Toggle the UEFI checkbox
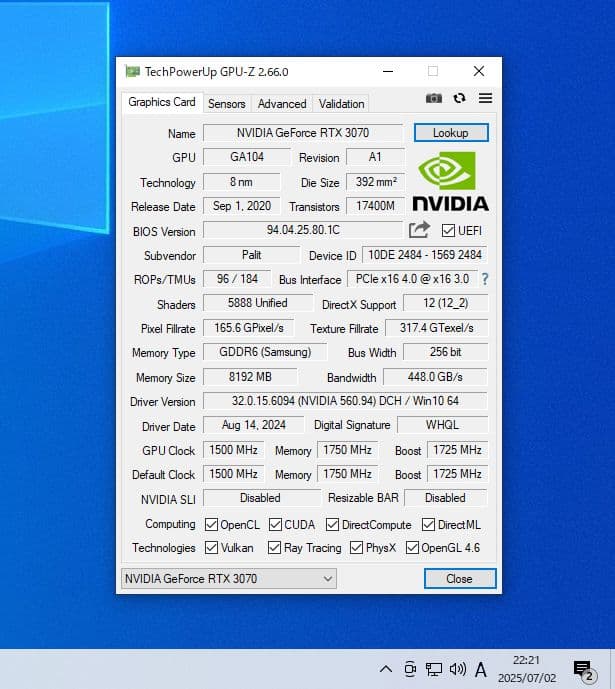 click(448, 231)
